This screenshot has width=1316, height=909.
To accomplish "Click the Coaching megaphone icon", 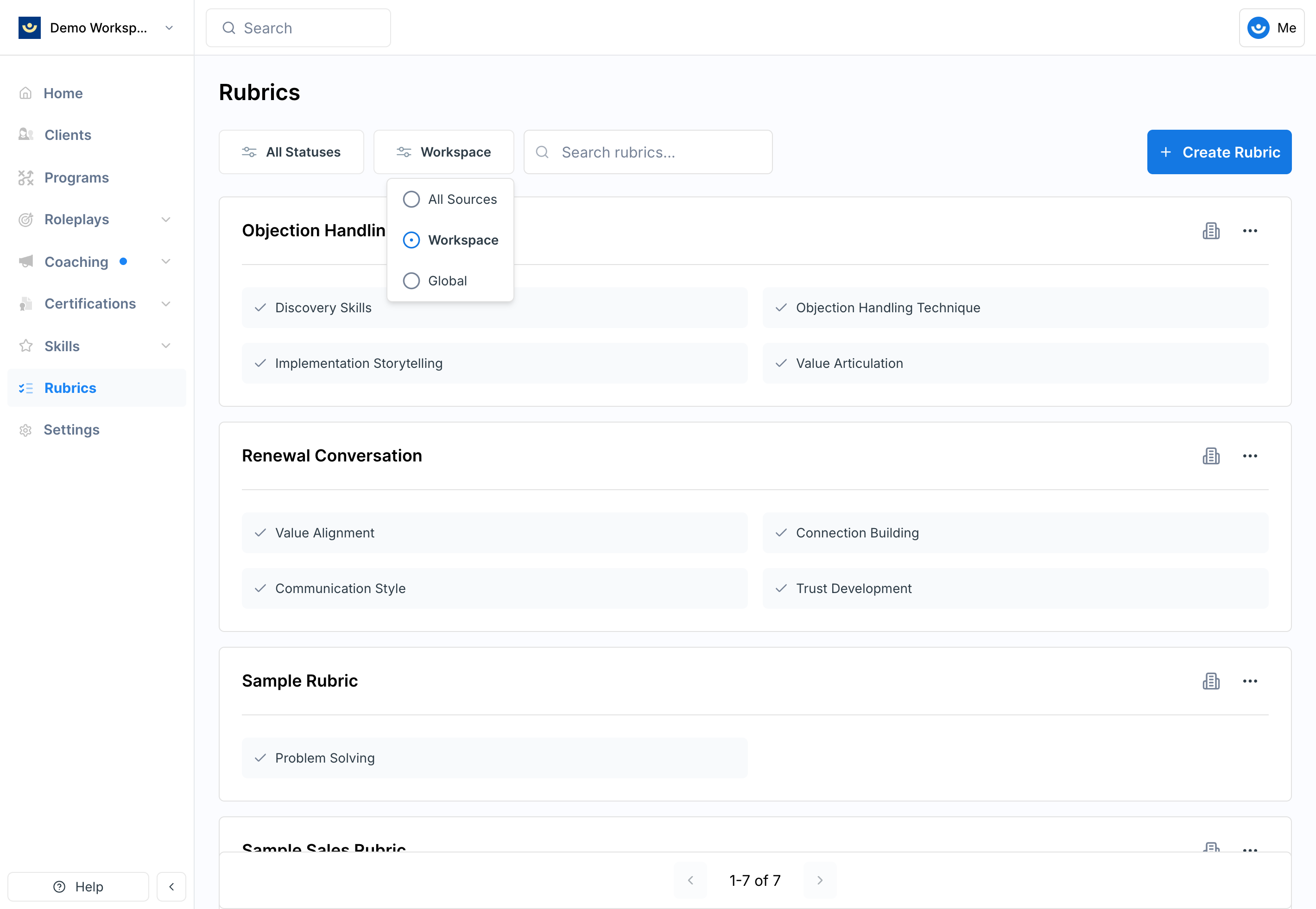I will (x=25, y=261).
